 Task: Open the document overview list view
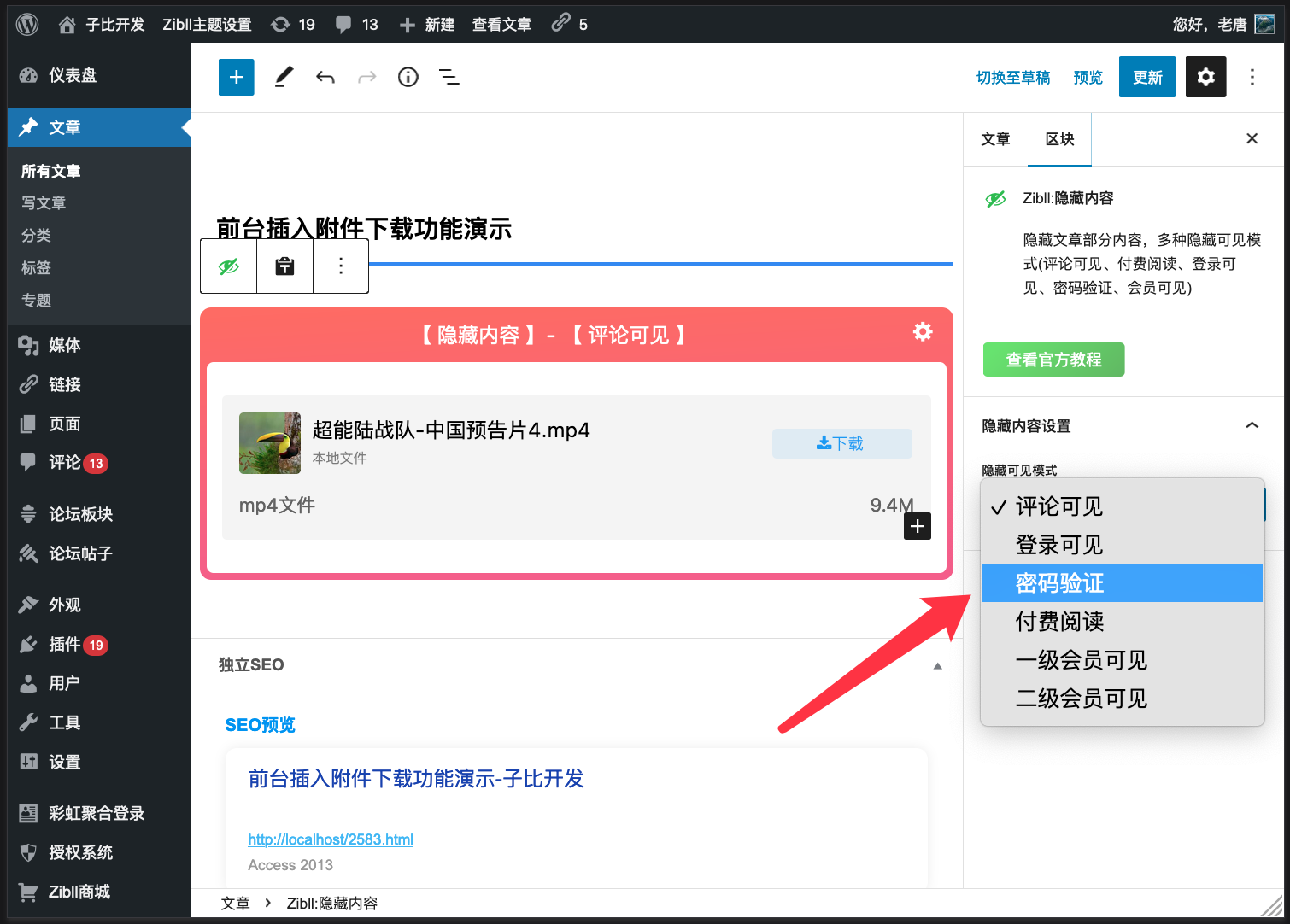(449, 77)
